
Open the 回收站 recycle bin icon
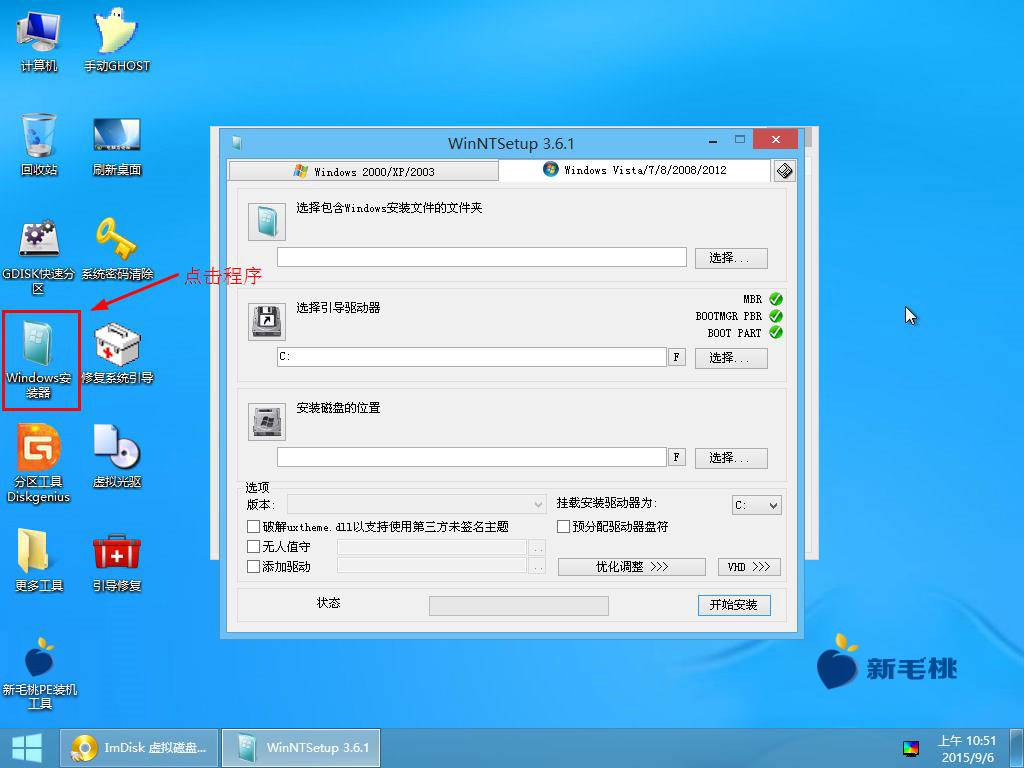click(39, 144)
